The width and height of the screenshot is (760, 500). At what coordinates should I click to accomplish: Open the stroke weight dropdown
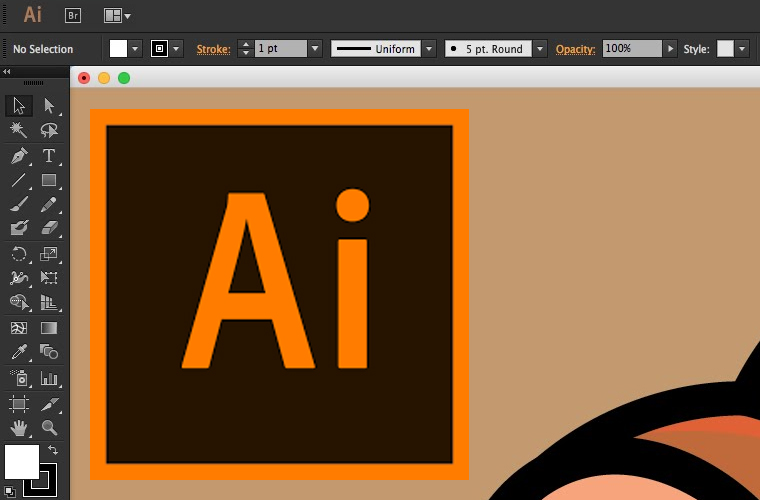tap(315, 49)
